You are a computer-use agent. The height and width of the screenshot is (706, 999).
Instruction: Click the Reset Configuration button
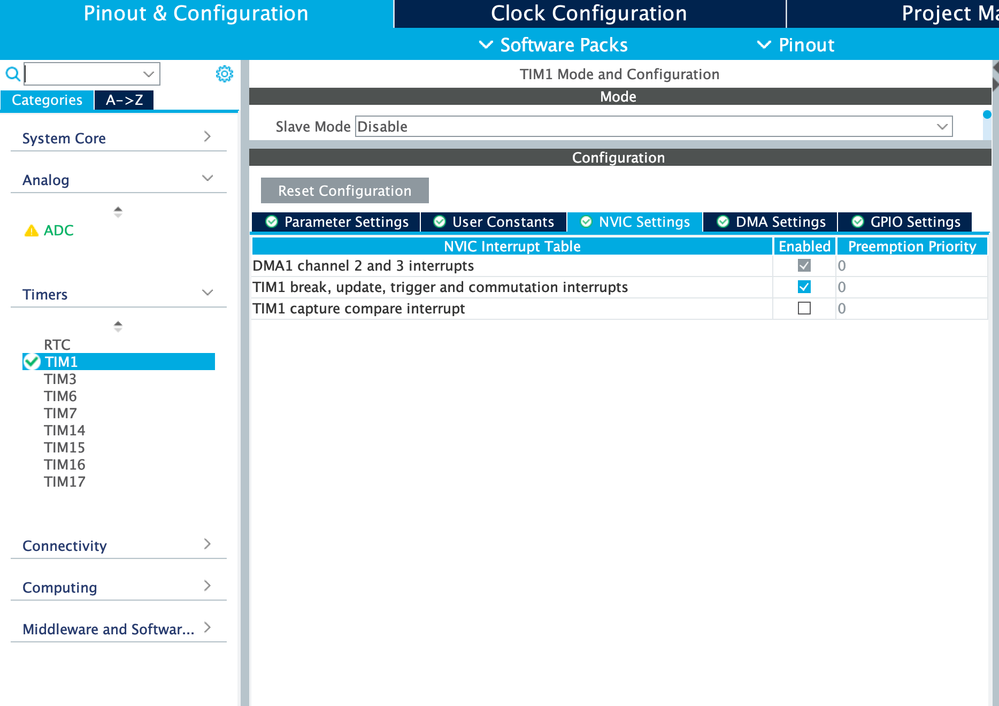(344, 190)
